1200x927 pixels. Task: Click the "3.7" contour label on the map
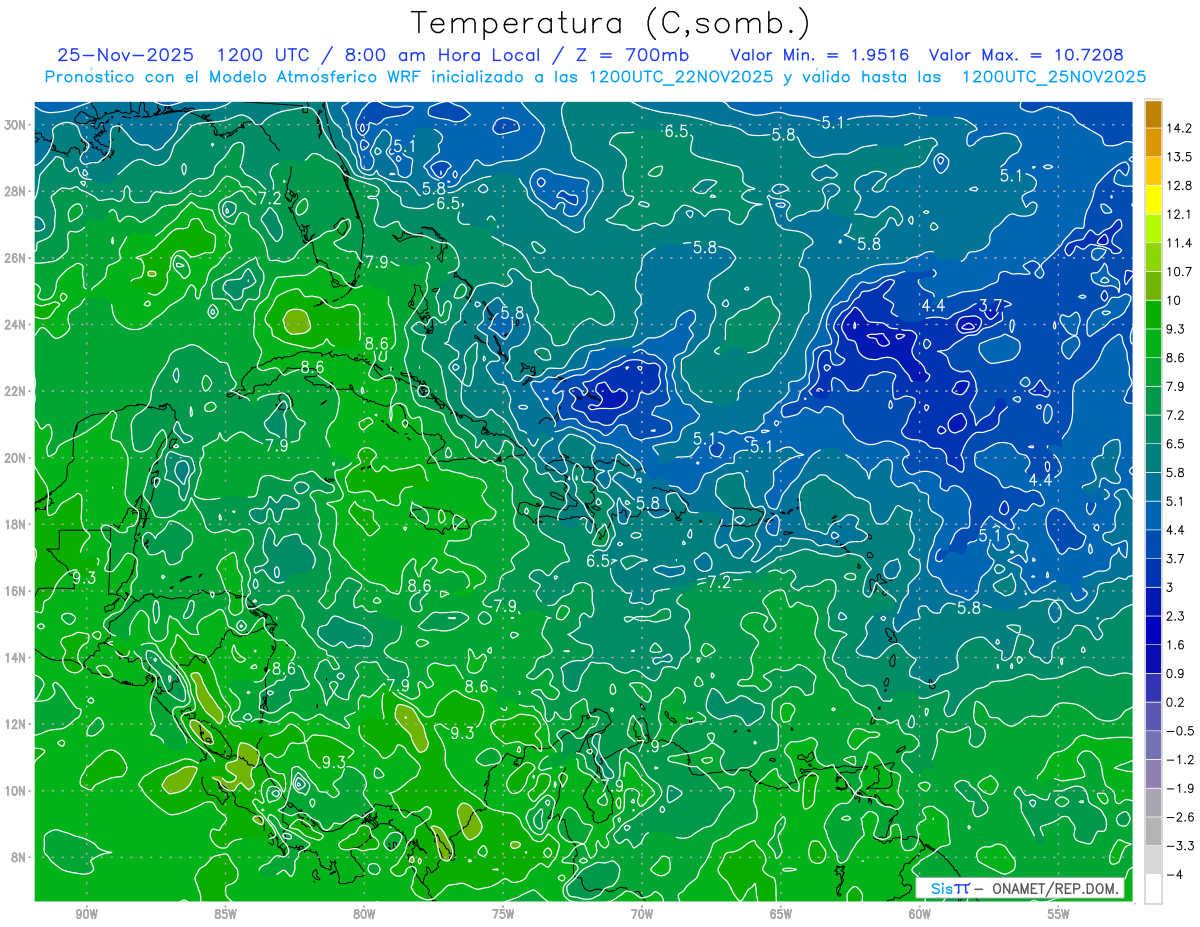coord(990,306)
